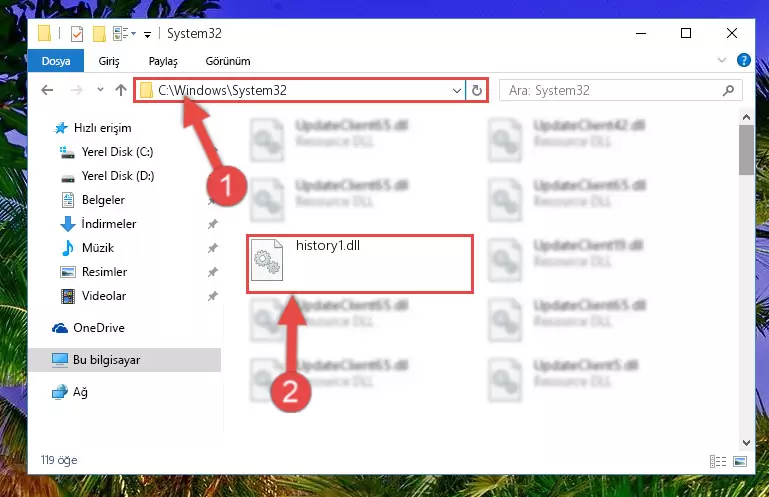Switch to large icons view in status bar
The height and width of the screenshot is (497, 769).
pos(740,461)
